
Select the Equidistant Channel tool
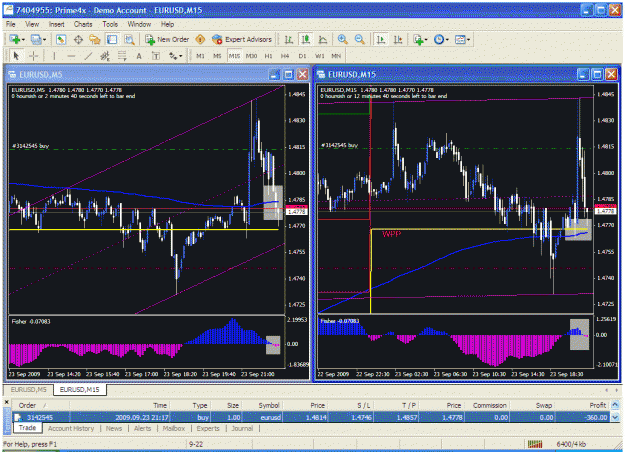tap(105, 56)
